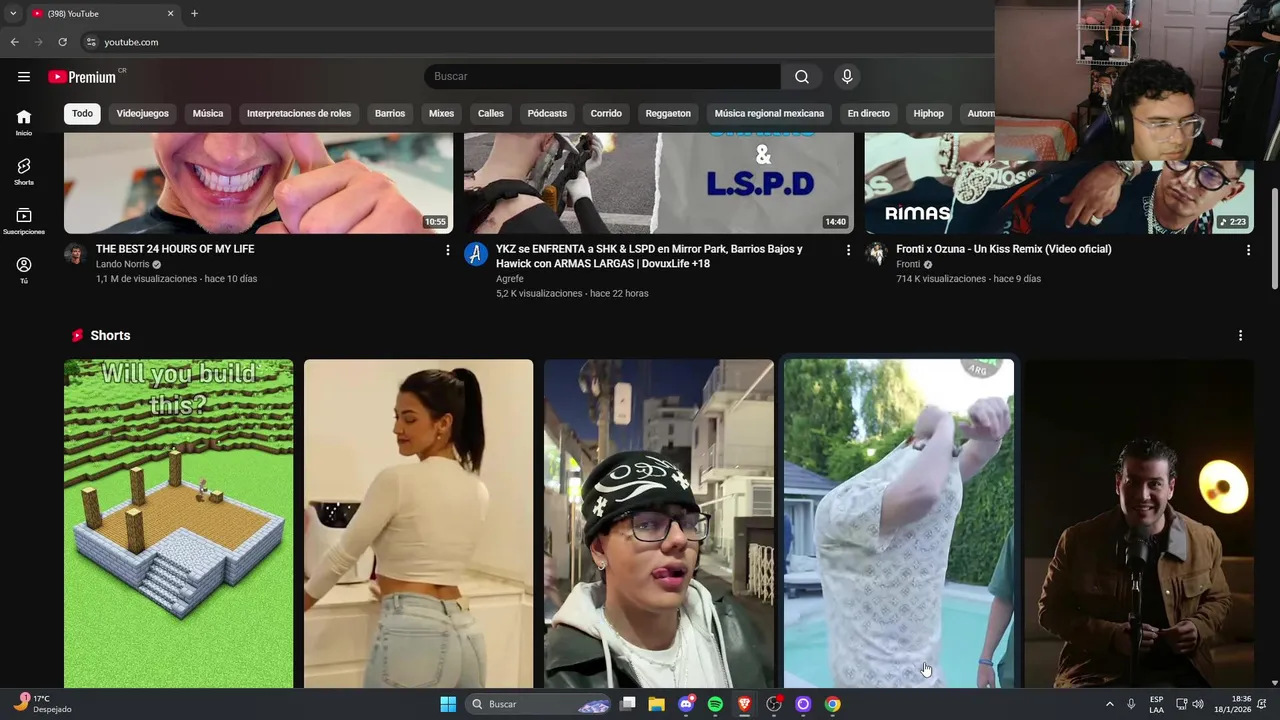The width and height of the screenshot is (1280, 720).
Task: Play the L.S.P.D video thumbnail
Action: (659, 183)
